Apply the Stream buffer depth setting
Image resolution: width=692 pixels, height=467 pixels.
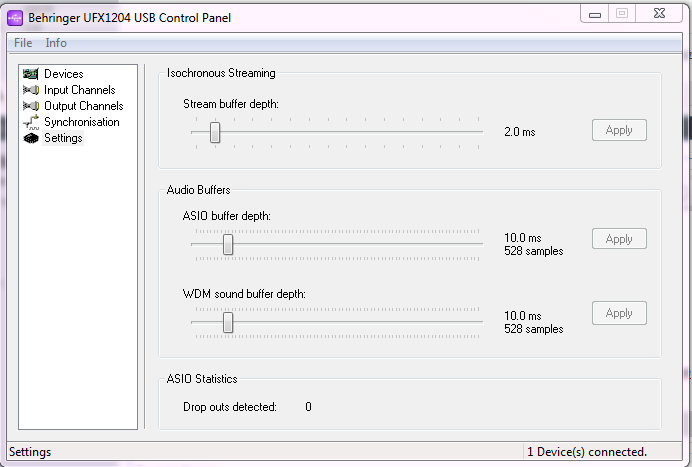coord(619,130)
